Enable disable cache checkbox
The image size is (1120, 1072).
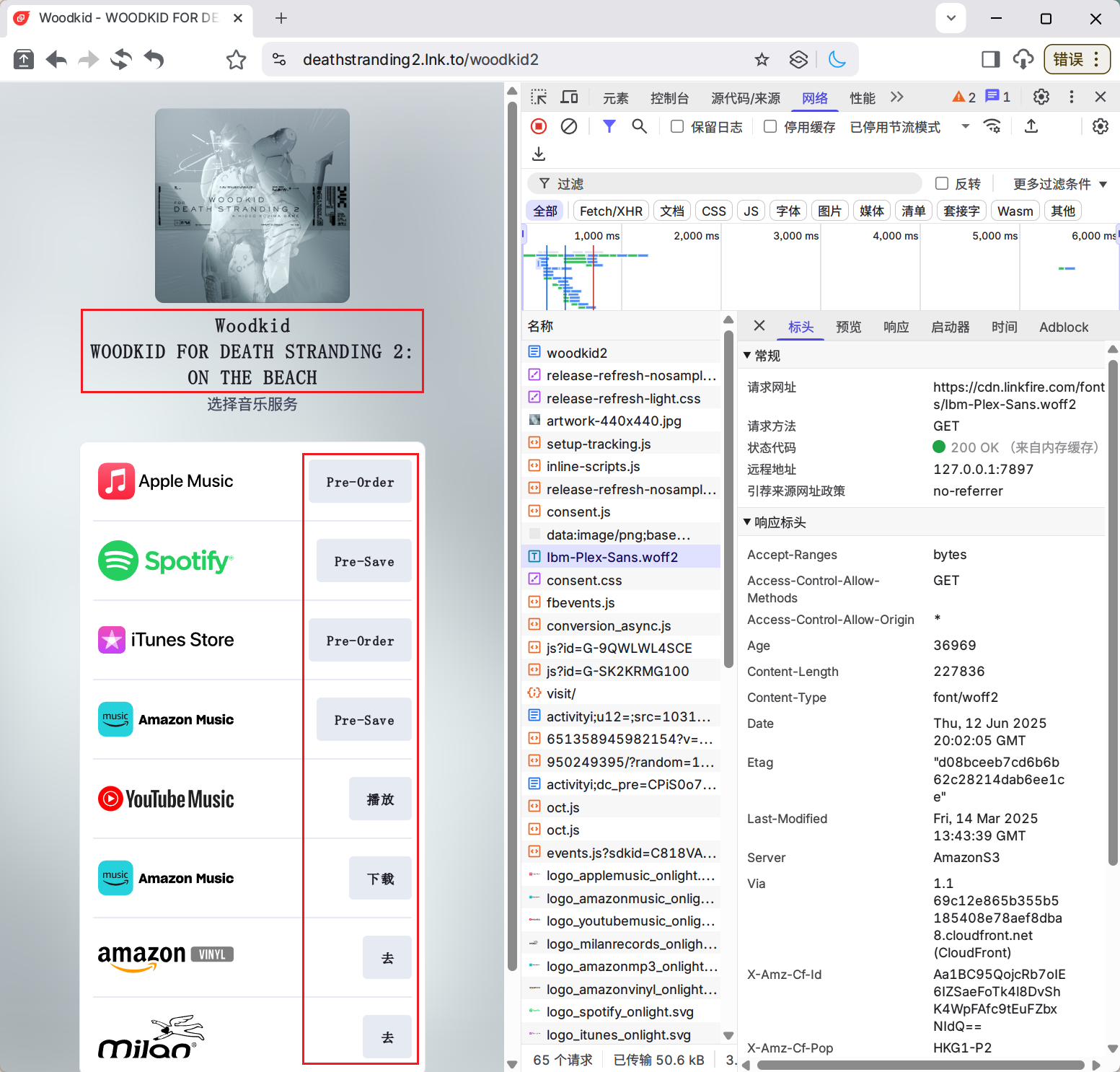pyautogui.click(x=770, y=127)
